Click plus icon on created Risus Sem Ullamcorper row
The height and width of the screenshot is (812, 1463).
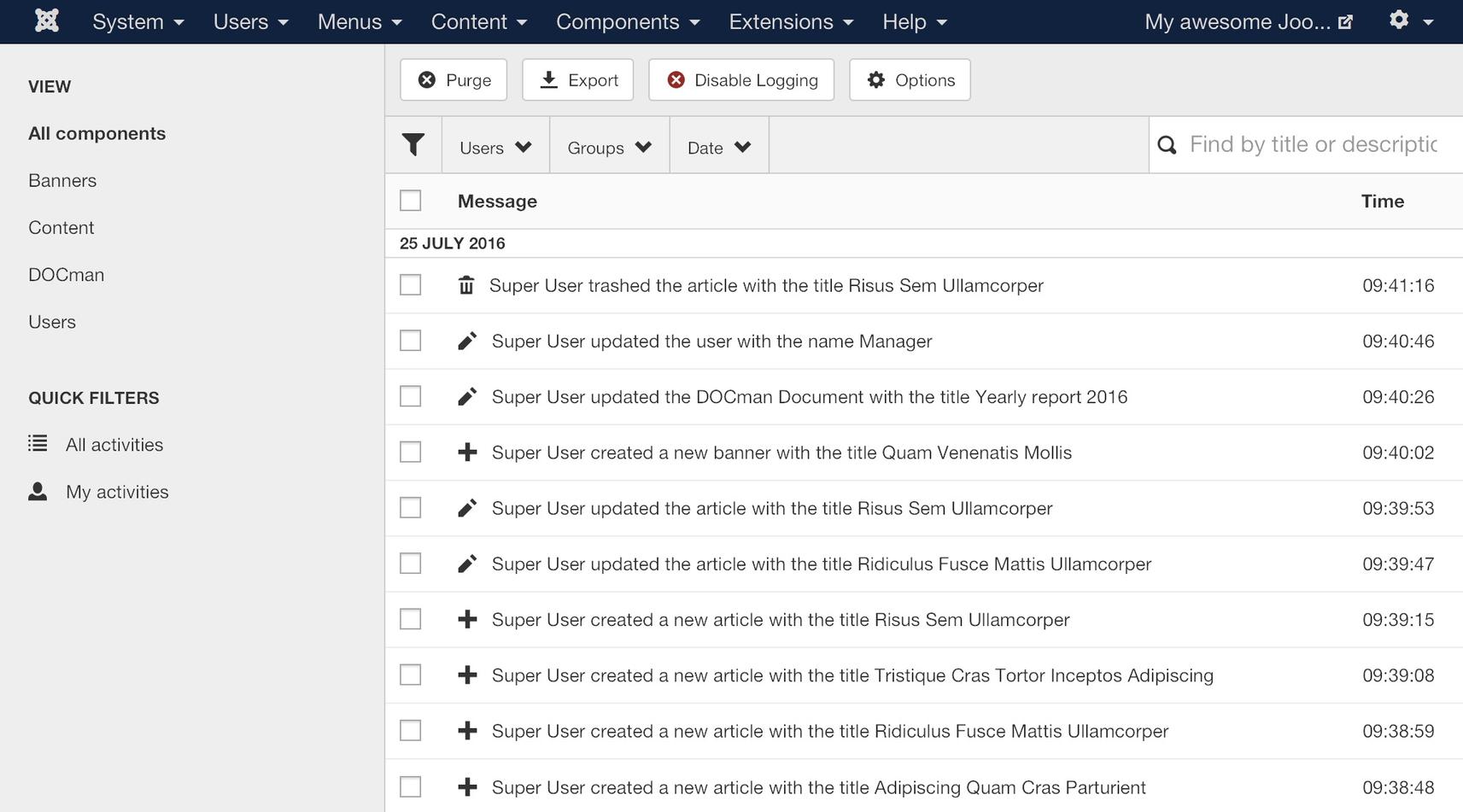[x=467, y=620]
